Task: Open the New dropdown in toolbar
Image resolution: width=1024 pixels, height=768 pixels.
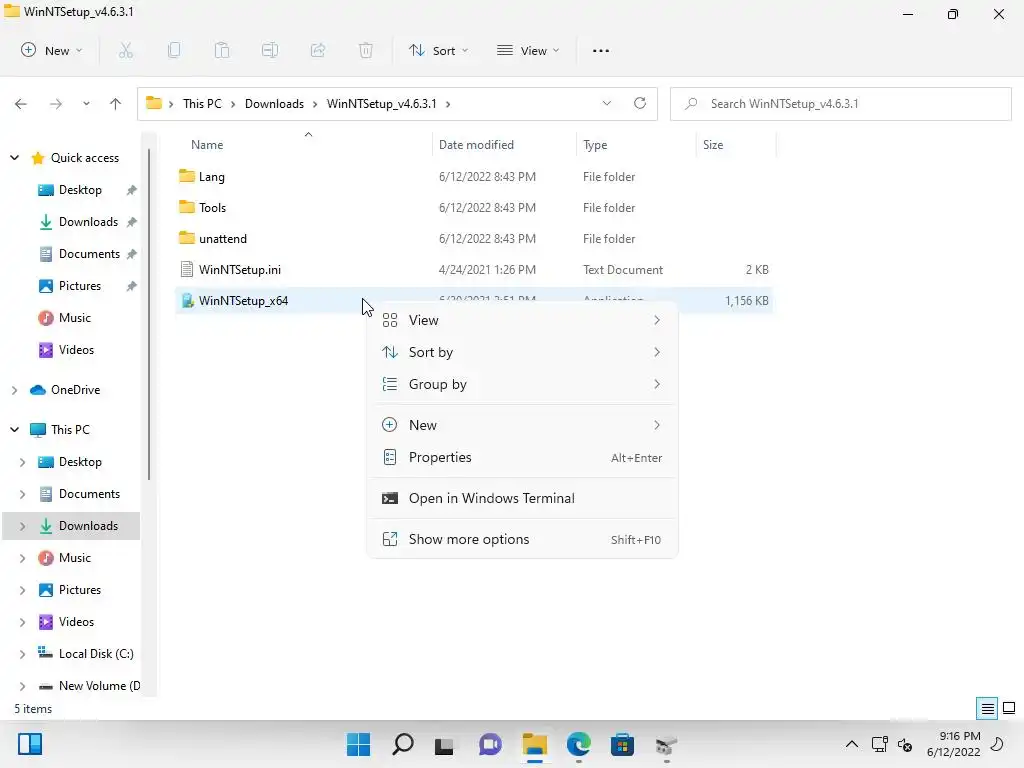Action: (x=52, y=50)
